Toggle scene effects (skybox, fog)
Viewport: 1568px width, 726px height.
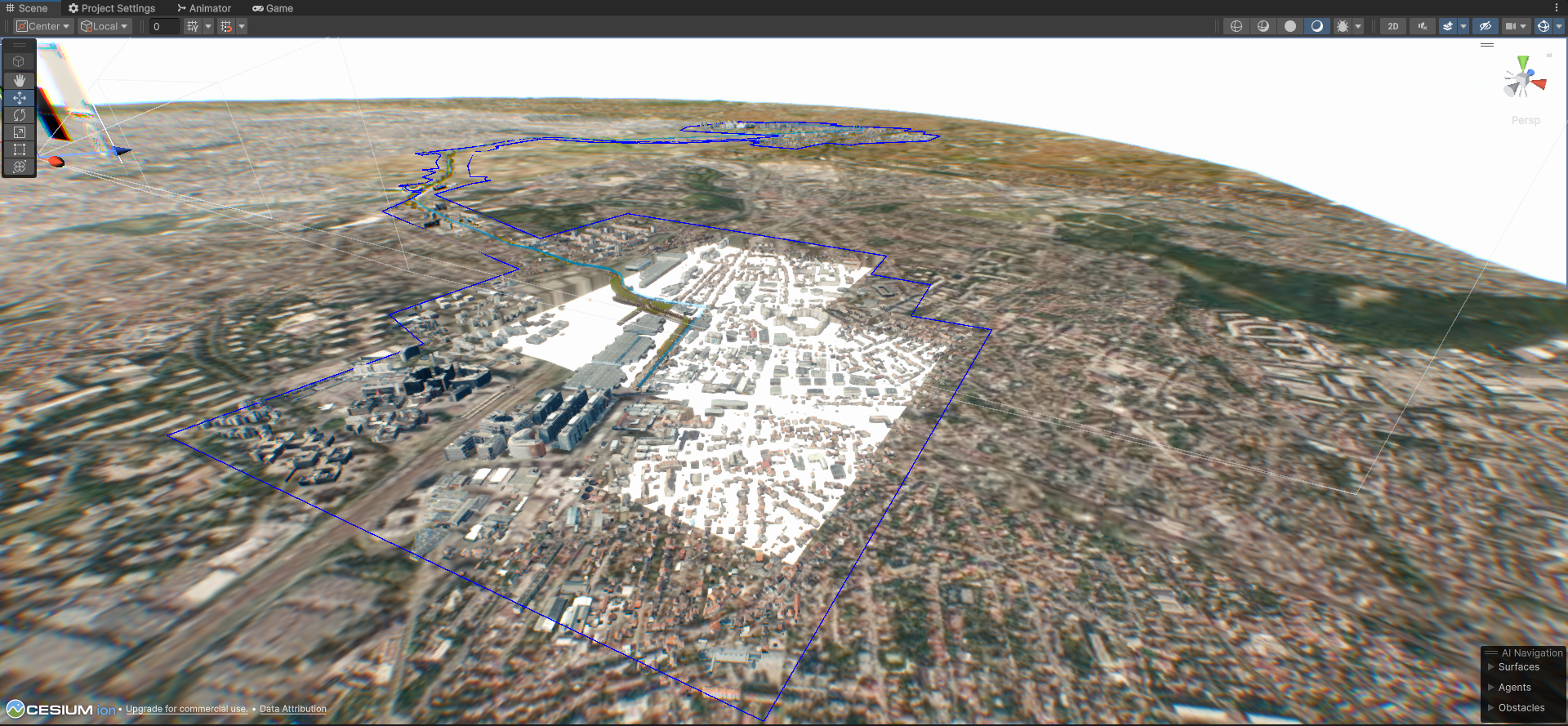point(1448,26)
